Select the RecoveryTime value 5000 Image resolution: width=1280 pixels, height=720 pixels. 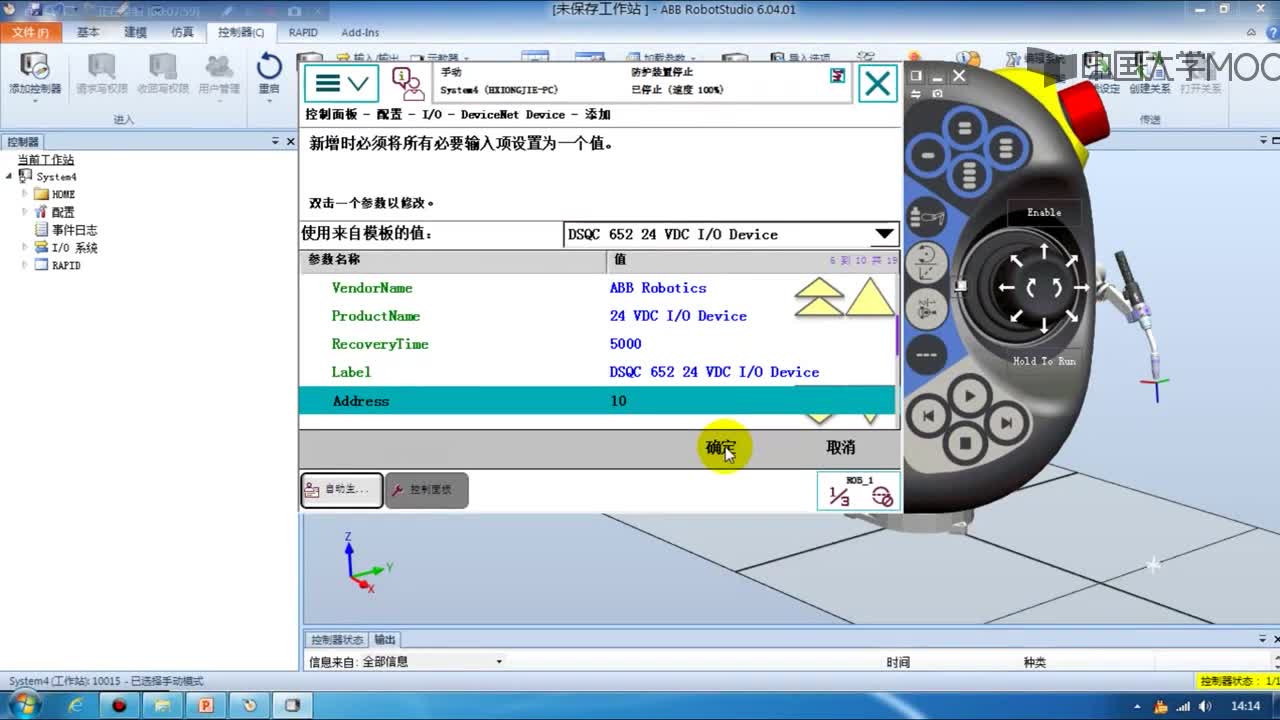coord(626,344)
